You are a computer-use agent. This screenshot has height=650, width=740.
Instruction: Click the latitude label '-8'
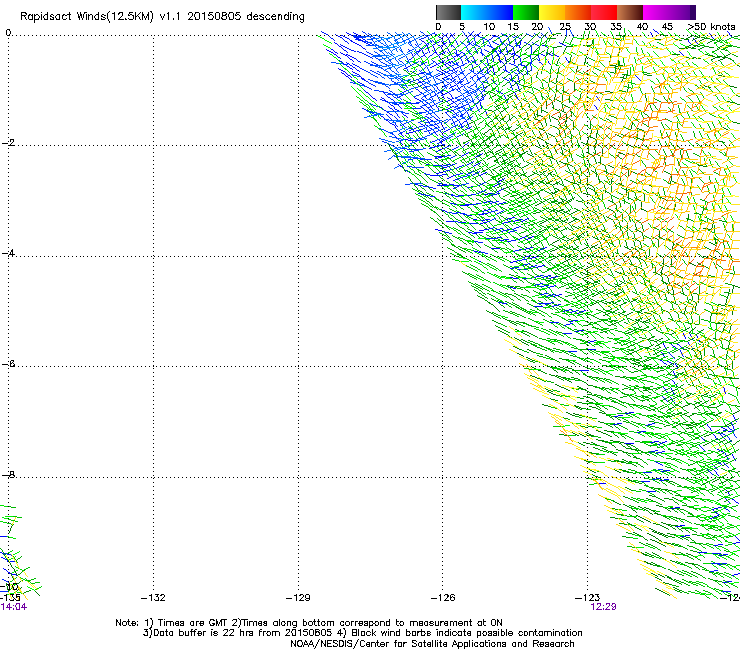coord(8,474)
